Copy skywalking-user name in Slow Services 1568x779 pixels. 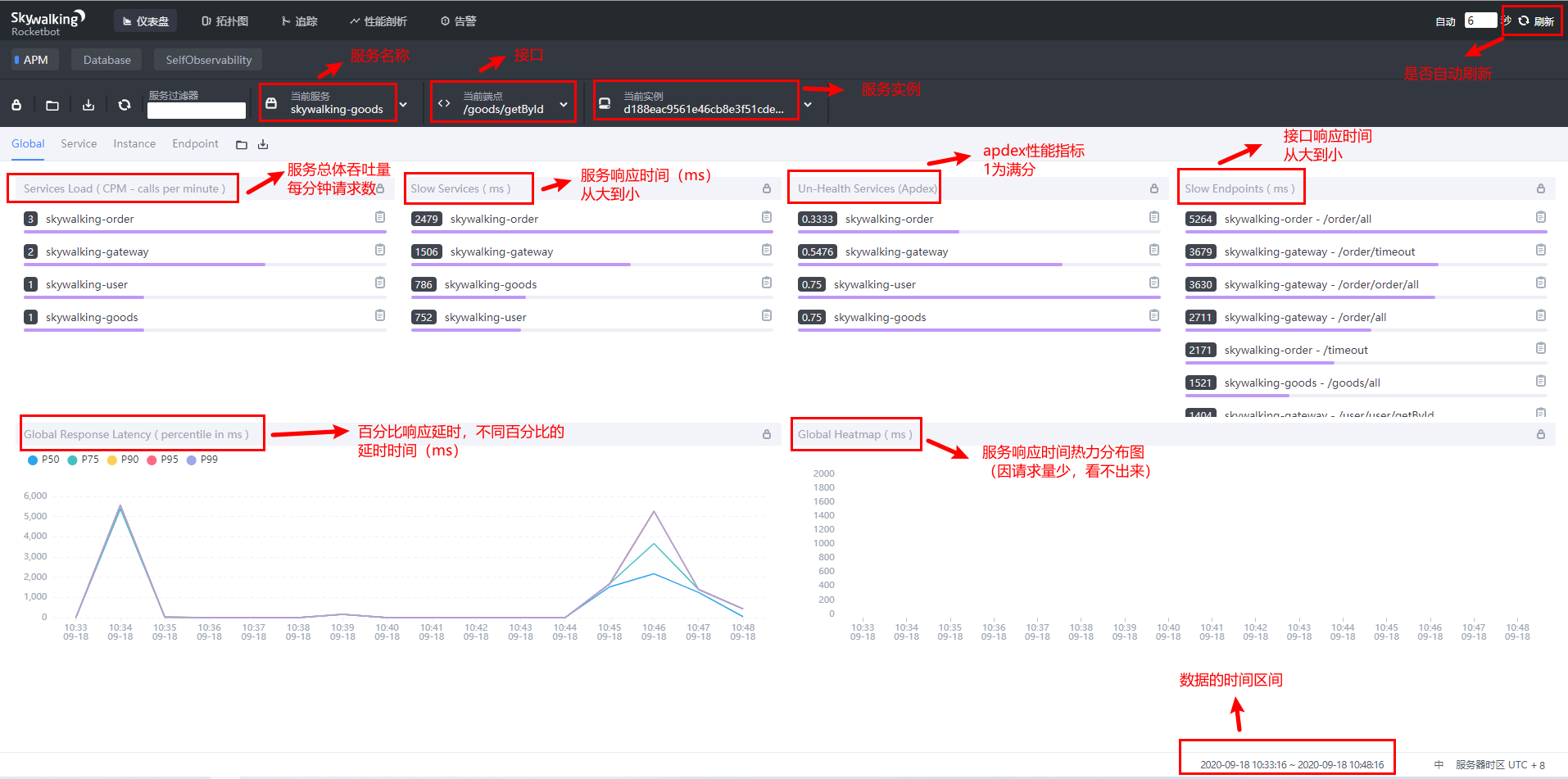[x=767, y=315]
